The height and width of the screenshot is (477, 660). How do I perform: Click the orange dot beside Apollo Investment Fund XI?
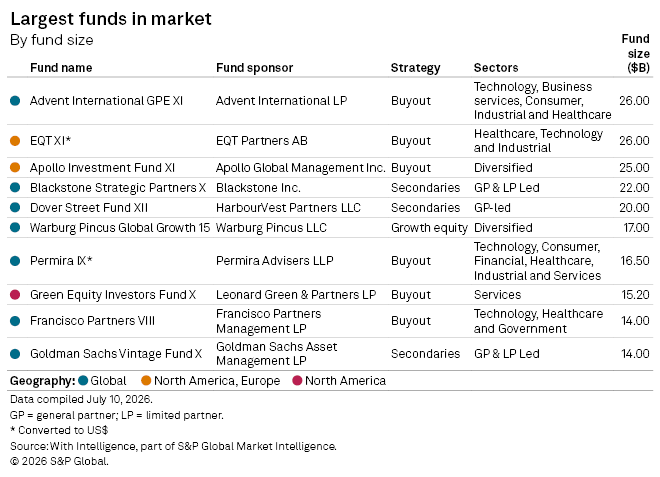[15, 168]
